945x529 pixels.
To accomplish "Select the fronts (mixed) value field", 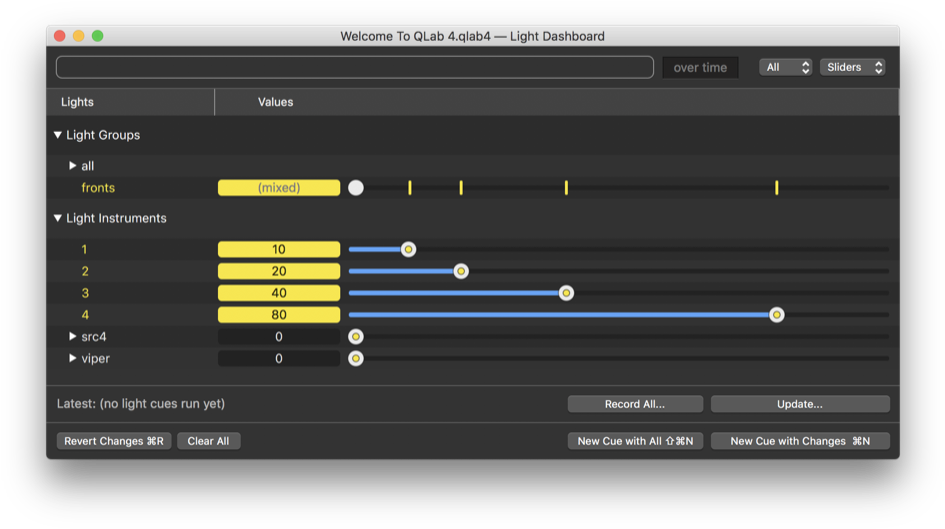I will click(x=279, y=188).
